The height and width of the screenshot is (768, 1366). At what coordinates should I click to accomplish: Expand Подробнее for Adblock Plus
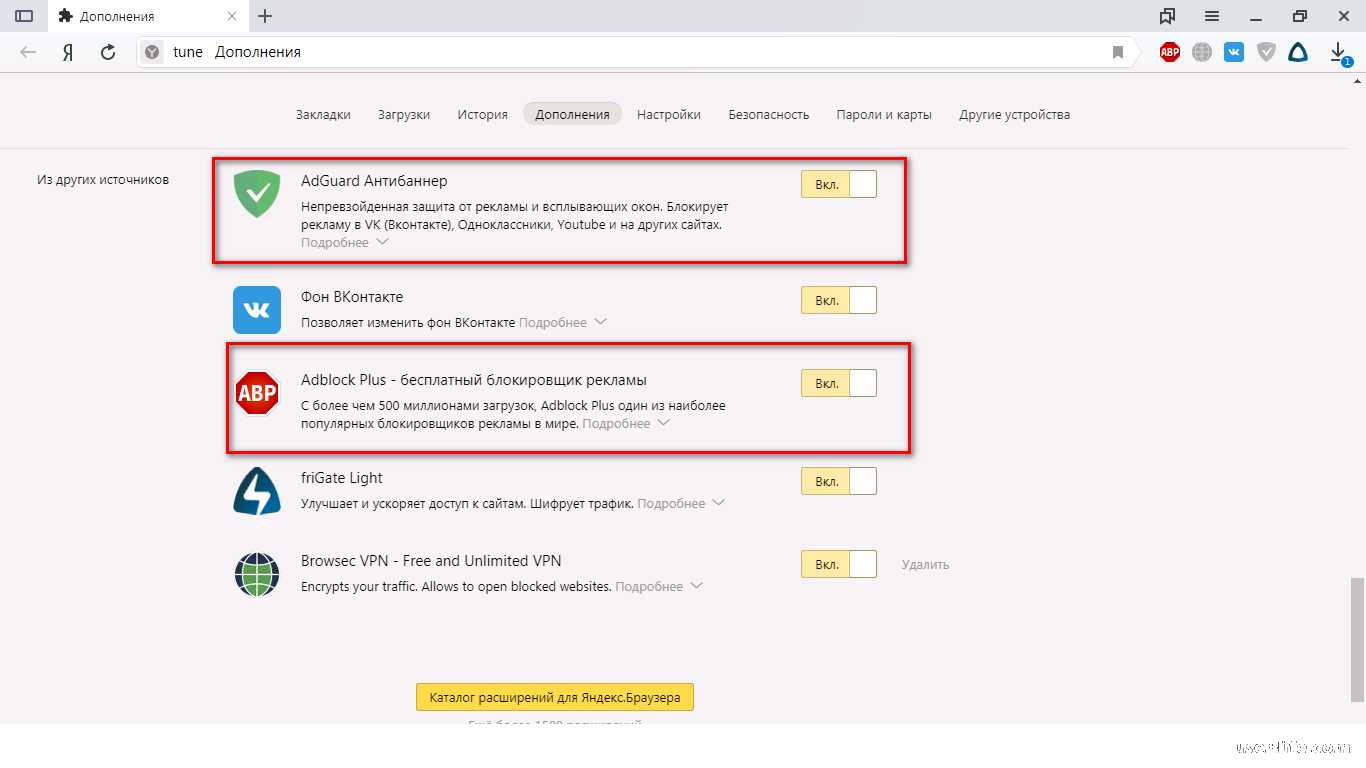pyautogui.click(x=626, y=423)
